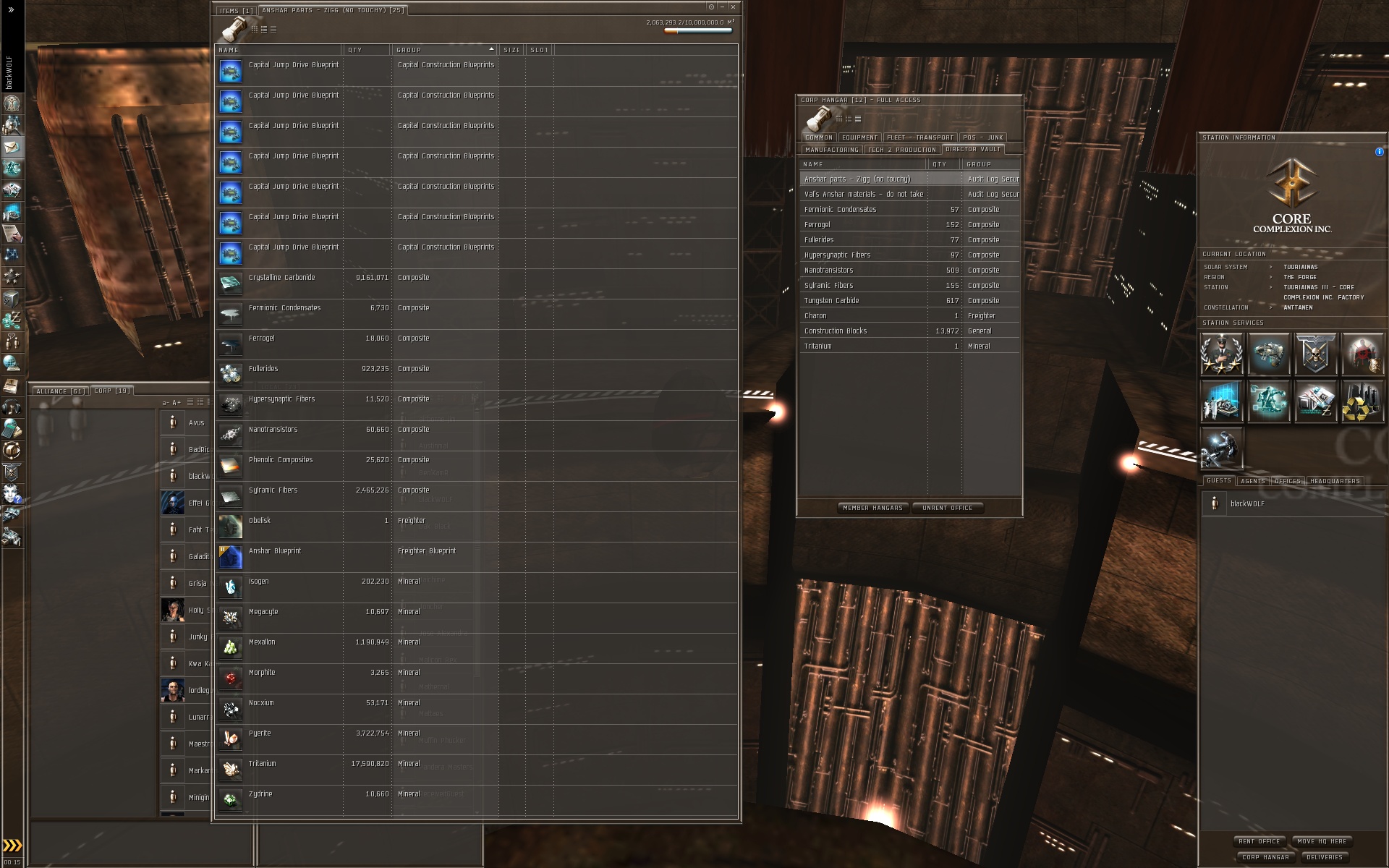Toggle details view mode in Corp Hangar
1389x868 pixels.
pyautogui.click(x=849, y=119)
